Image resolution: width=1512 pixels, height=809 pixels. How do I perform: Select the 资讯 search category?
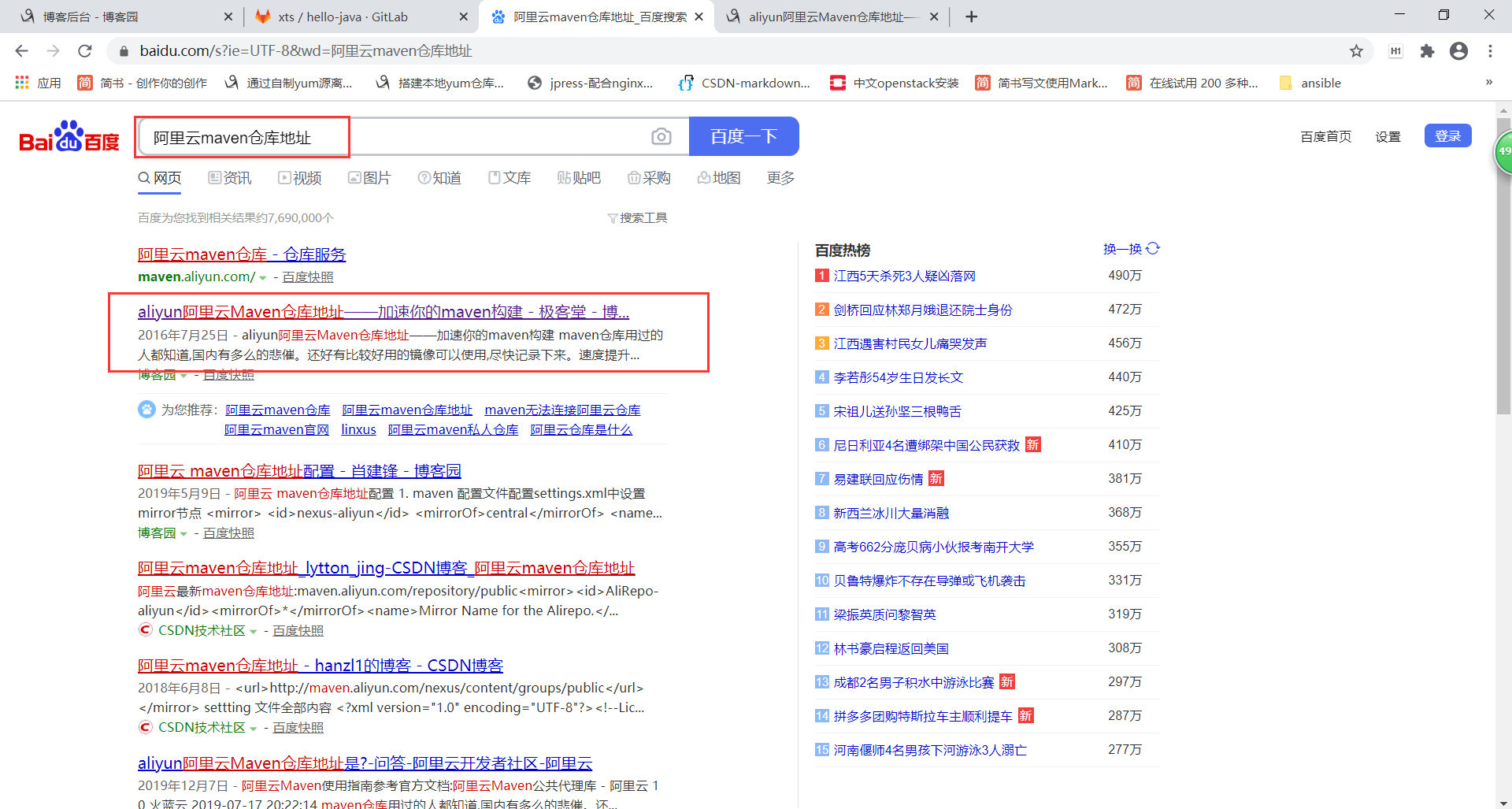click(230, 178)
